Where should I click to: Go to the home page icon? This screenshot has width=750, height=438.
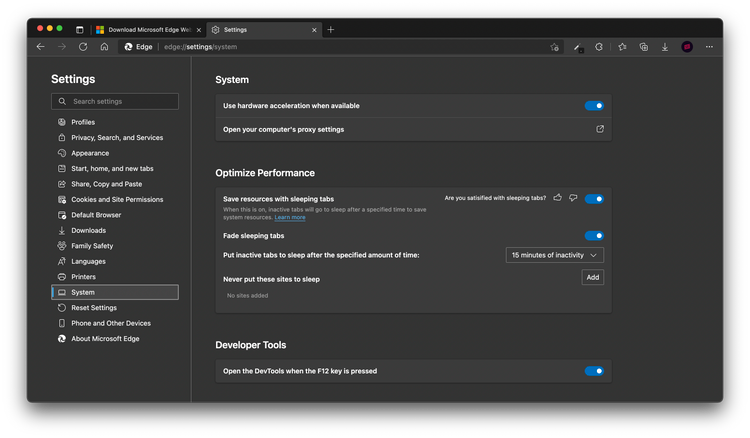pos(104,46)
